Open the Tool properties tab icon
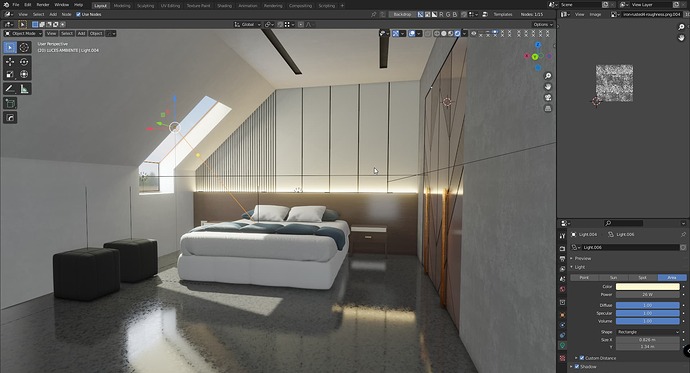 click(x=562, y=236)
